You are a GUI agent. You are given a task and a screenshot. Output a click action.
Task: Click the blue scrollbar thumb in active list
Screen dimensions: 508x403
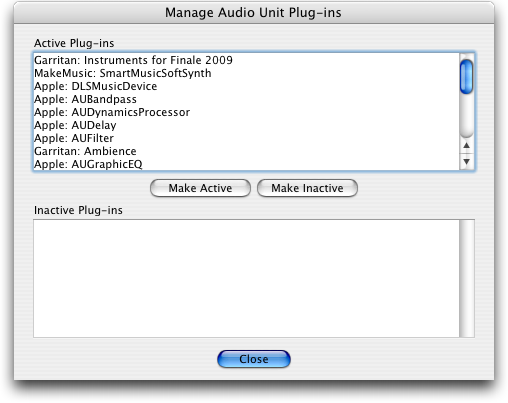pos(467,76)
